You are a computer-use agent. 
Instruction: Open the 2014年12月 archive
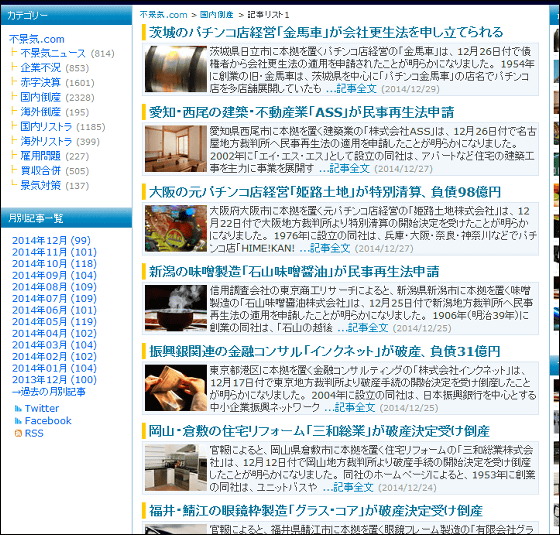51,240
